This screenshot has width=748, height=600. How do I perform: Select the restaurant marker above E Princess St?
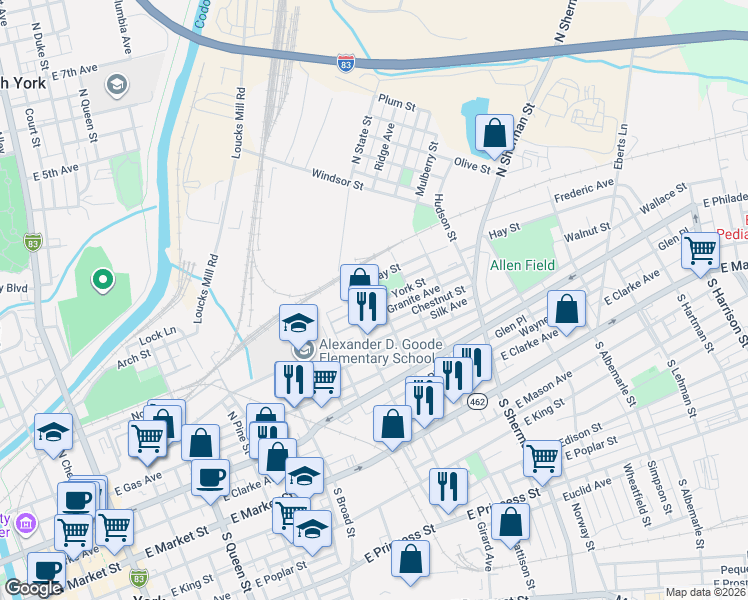(448, 488)
